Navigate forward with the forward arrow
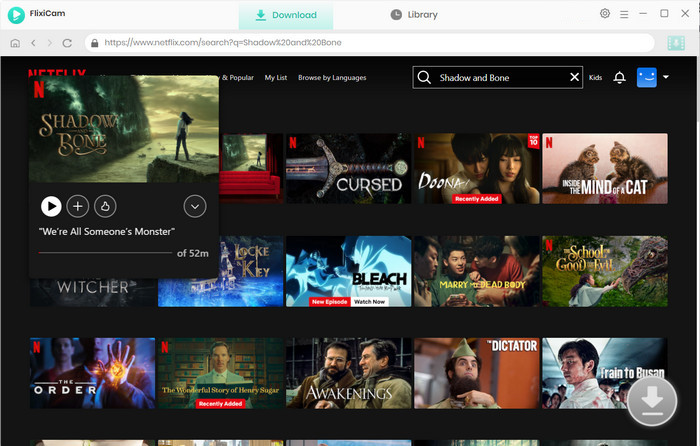Image resolution: width=700 pixels, height=446 pixels. click(50, 43)
